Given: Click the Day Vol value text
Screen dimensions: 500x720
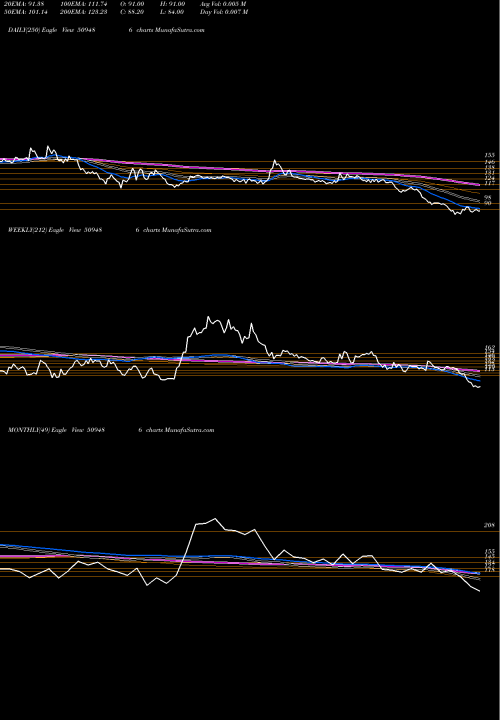Looking at the screenshot, I should [224, 12].
